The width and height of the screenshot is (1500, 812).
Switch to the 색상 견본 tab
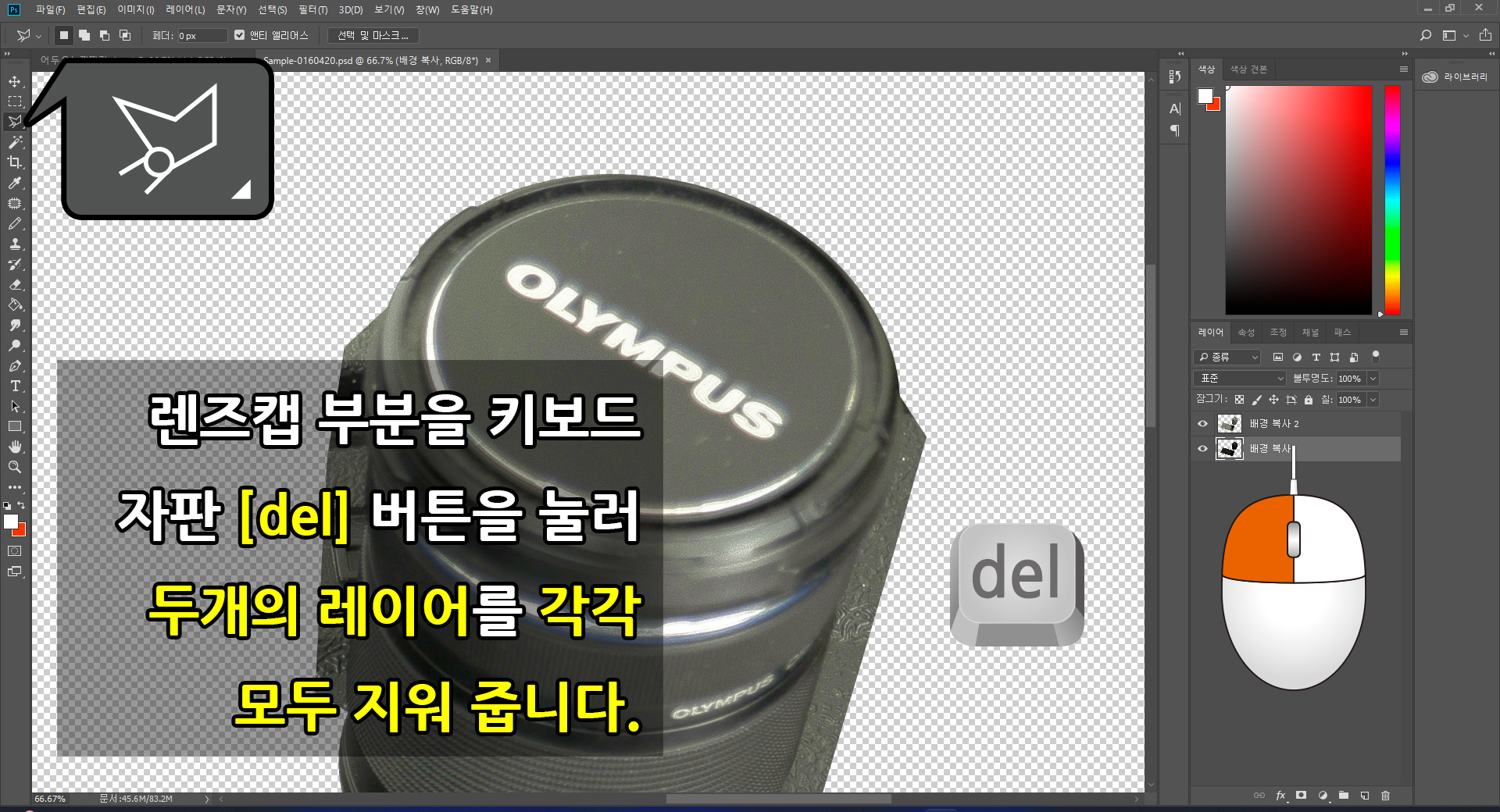(1248, 69)
